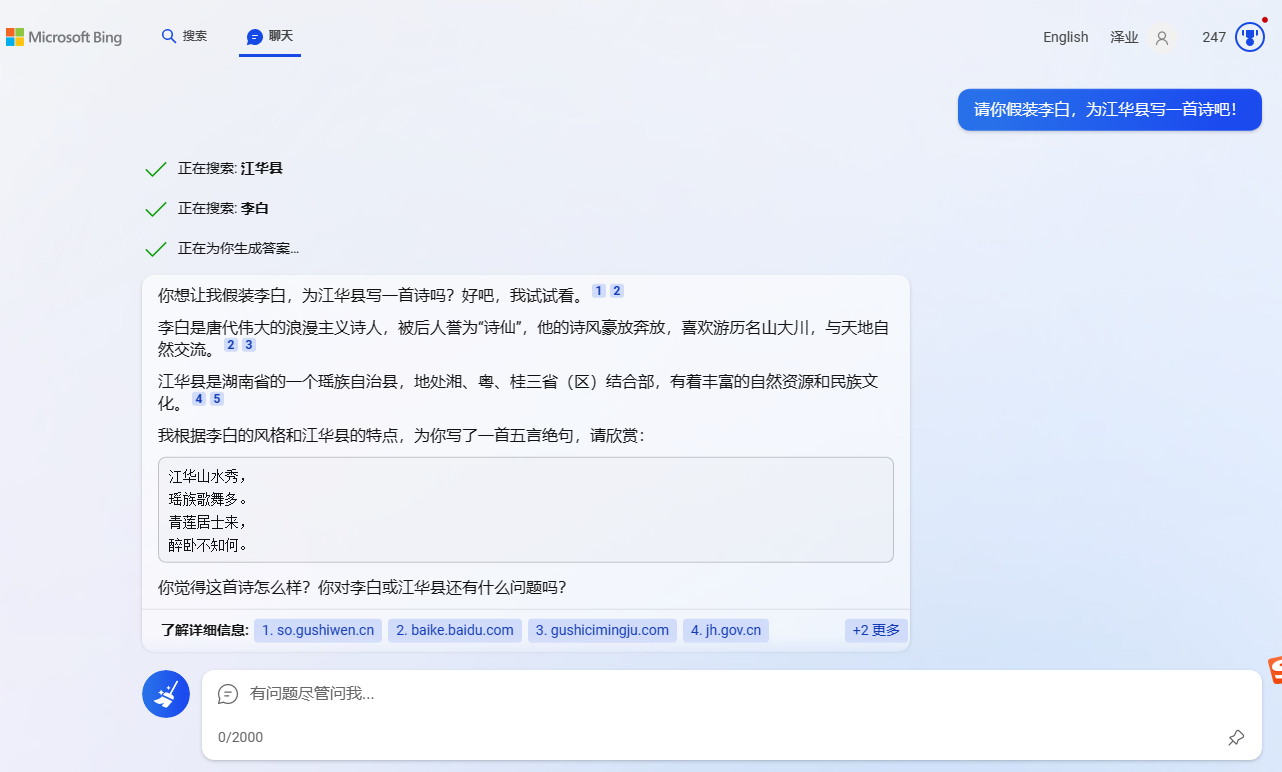Click the 正在搜索: 李白 status line

223,208
